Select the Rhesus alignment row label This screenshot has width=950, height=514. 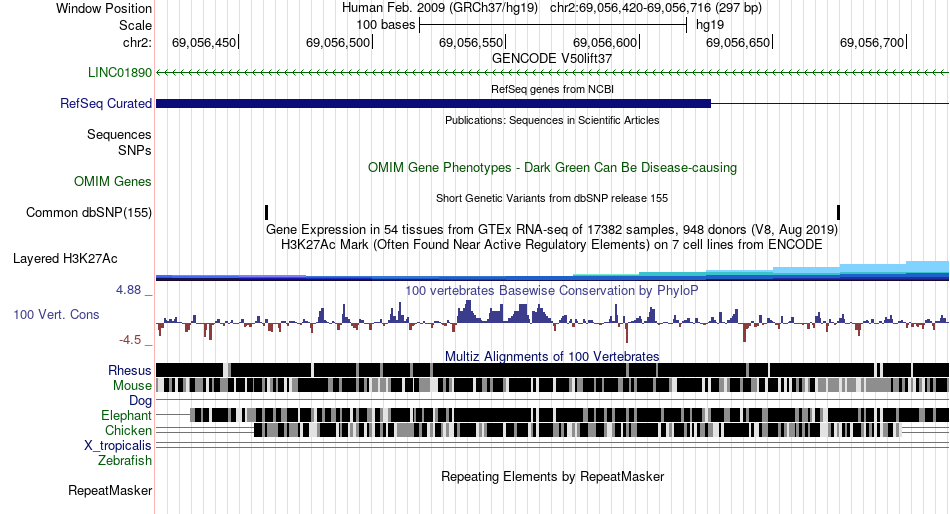[130, 370]
